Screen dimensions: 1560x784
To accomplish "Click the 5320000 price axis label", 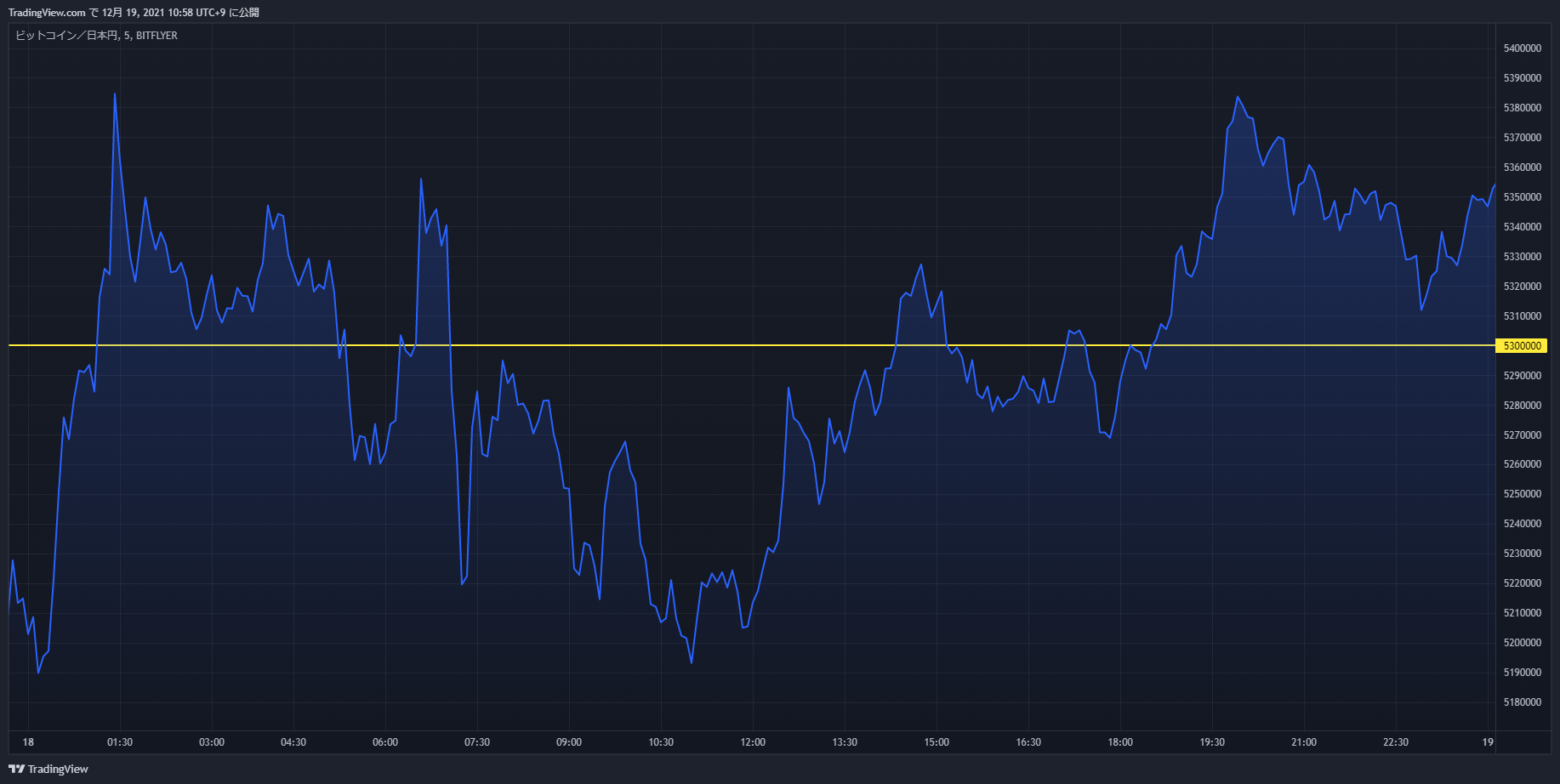I will pos(1522,287).
